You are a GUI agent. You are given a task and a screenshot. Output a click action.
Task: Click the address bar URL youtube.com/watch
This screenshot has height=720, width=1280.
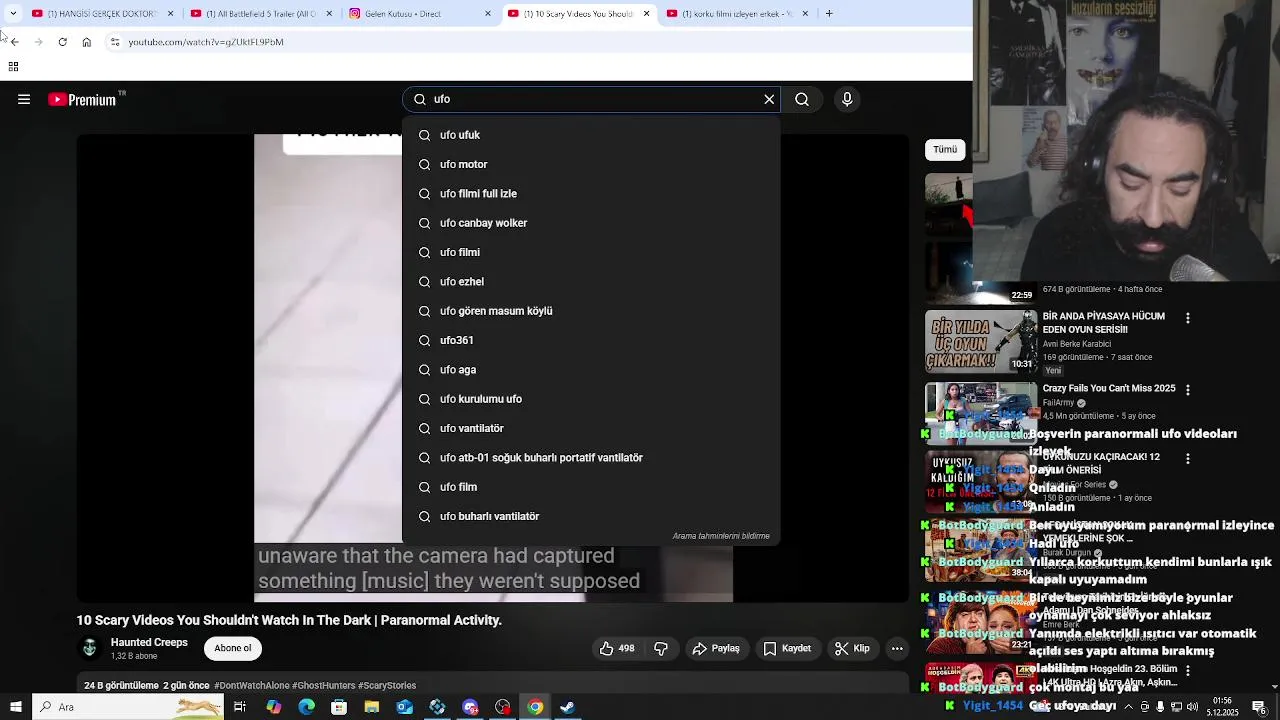coord(206,42)
